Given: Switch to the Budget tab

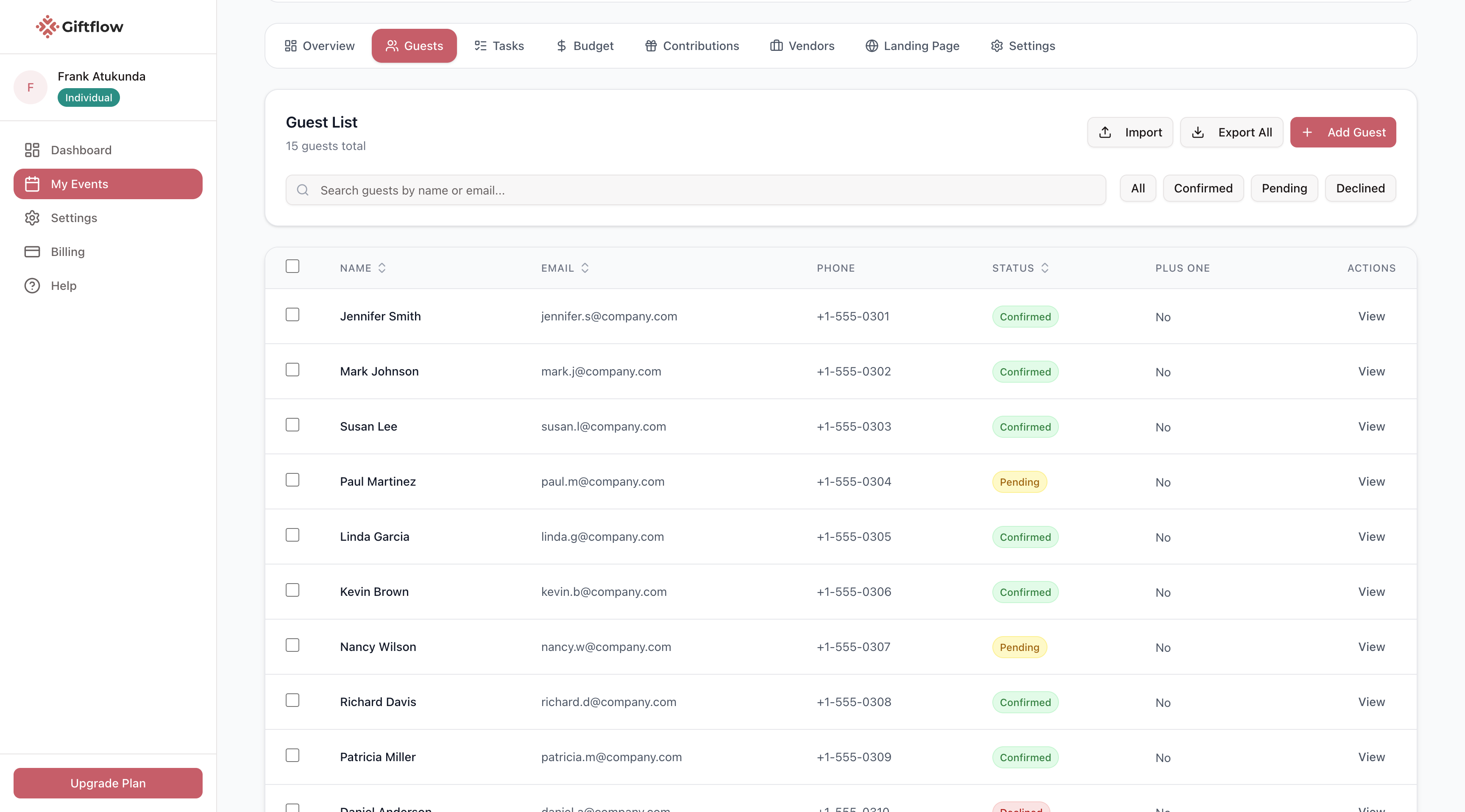Looking at the screenshot, I should pos(585,45).
